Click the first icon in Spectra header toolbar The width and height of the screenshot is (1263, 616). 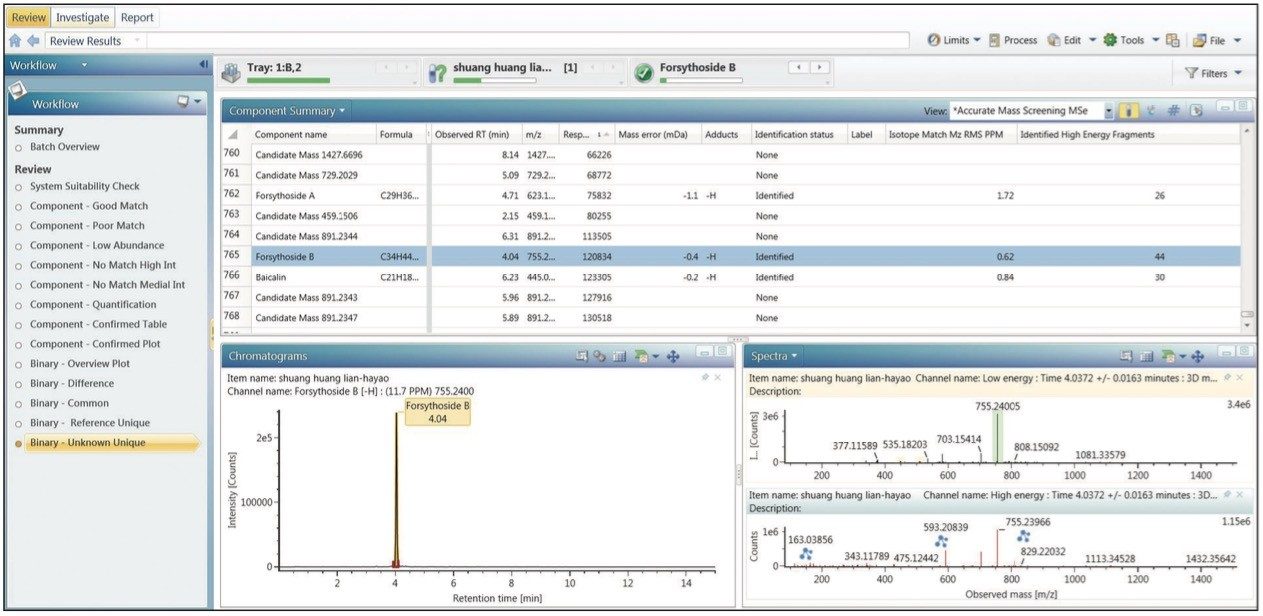[x=1126, y=356]
